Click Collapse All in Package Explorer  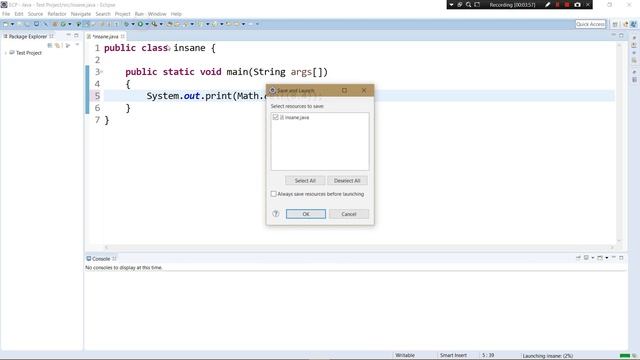(50, 45)
